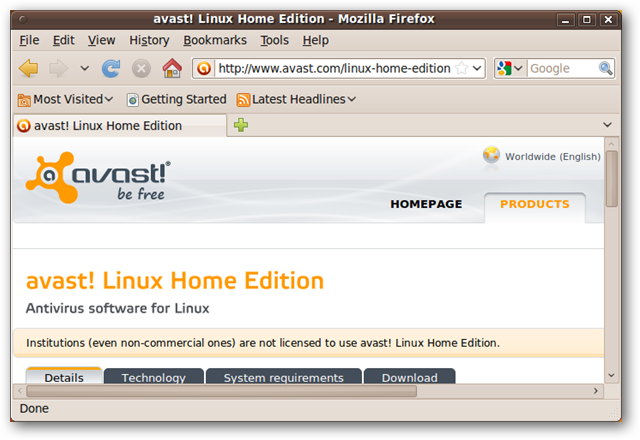Open a new tab with the plus icon
The image size is (640, 440).
coord(241,125)
